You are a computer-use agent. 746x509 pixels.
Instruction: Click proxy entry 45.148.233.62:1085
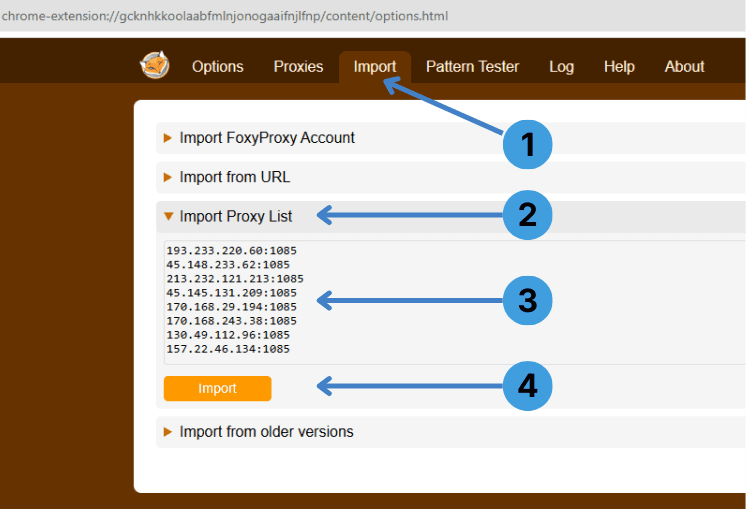point(228,264)
